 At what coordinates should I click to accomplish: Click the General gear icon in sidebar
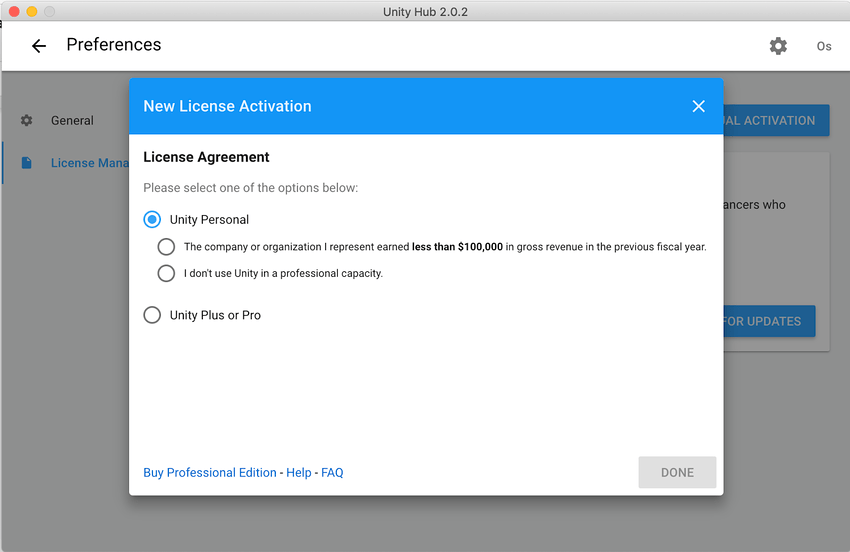click(27, 120)
